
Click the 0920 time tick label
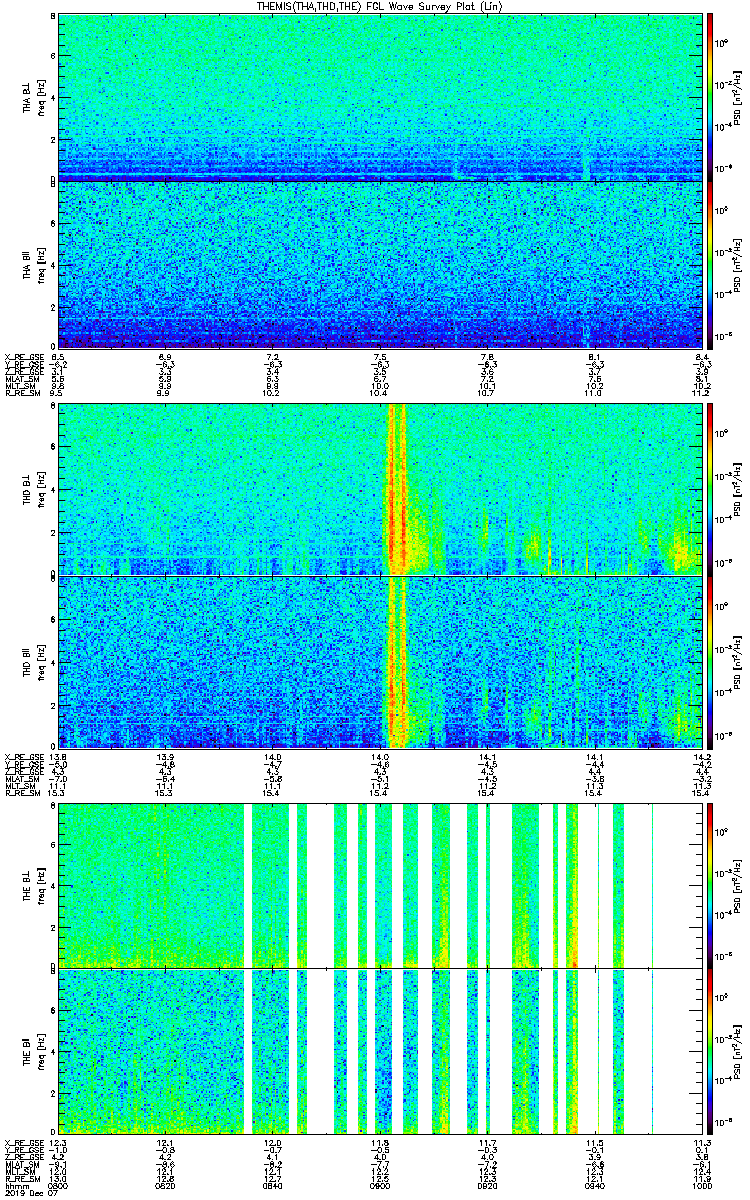486,1187
